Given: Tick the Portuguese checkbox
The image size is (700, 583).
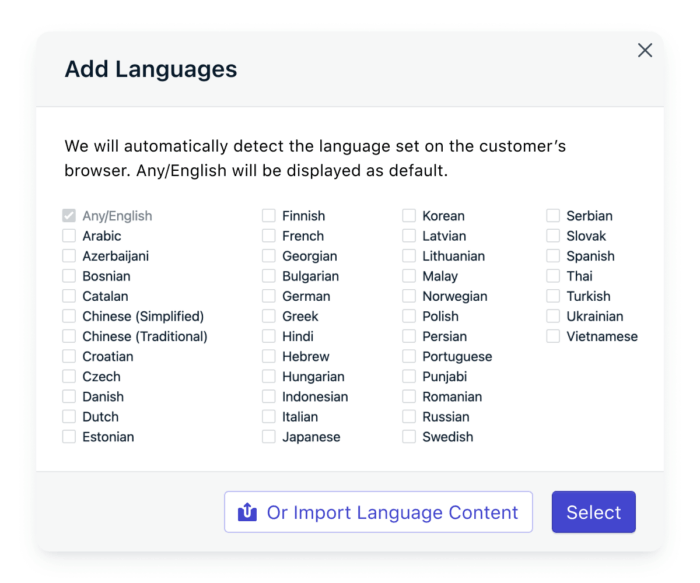Looking at the screenshot, I should click(x=409, y=356).
